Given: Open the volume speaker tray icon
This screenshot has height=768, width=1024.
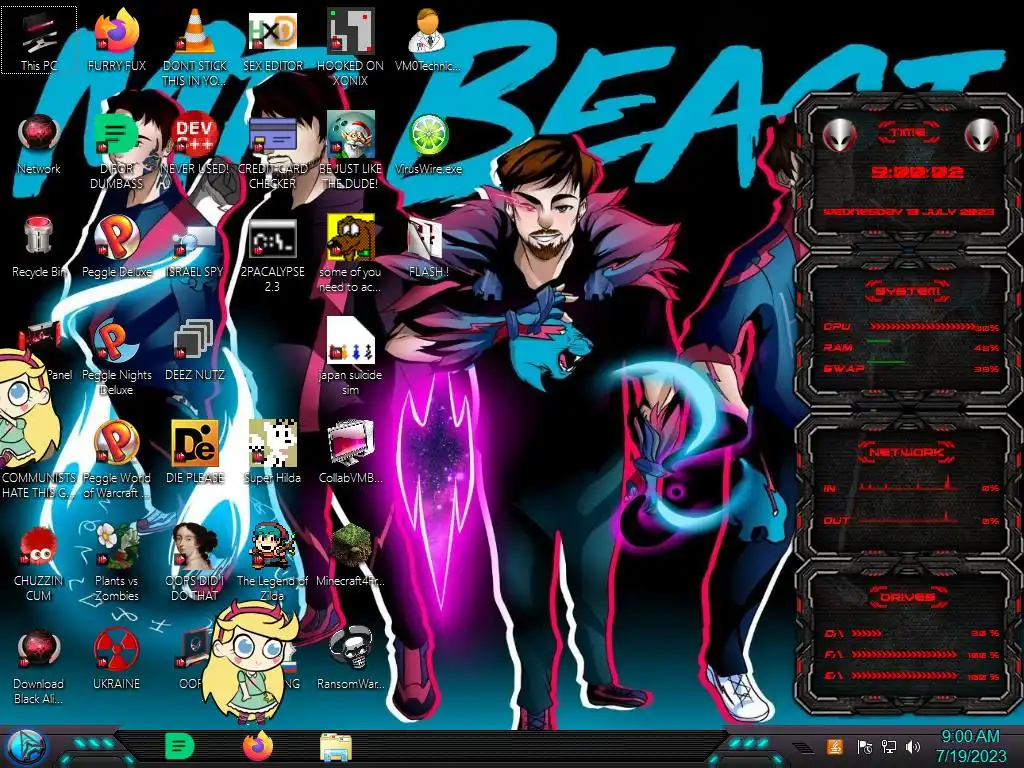Looking at the screenshot, I should (x=913, y=747).
